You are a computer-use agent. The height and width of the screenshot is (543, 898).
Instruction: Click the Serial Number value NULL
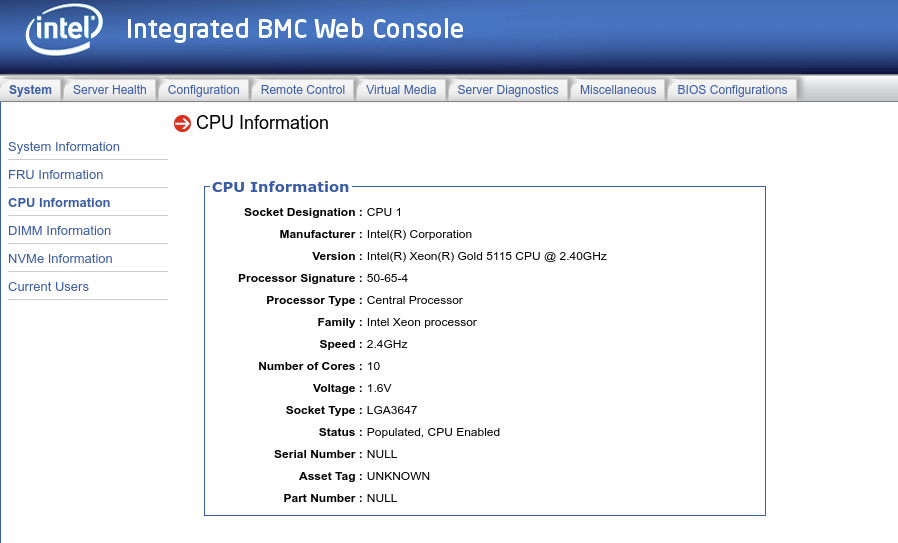click(x=381, y=454)
